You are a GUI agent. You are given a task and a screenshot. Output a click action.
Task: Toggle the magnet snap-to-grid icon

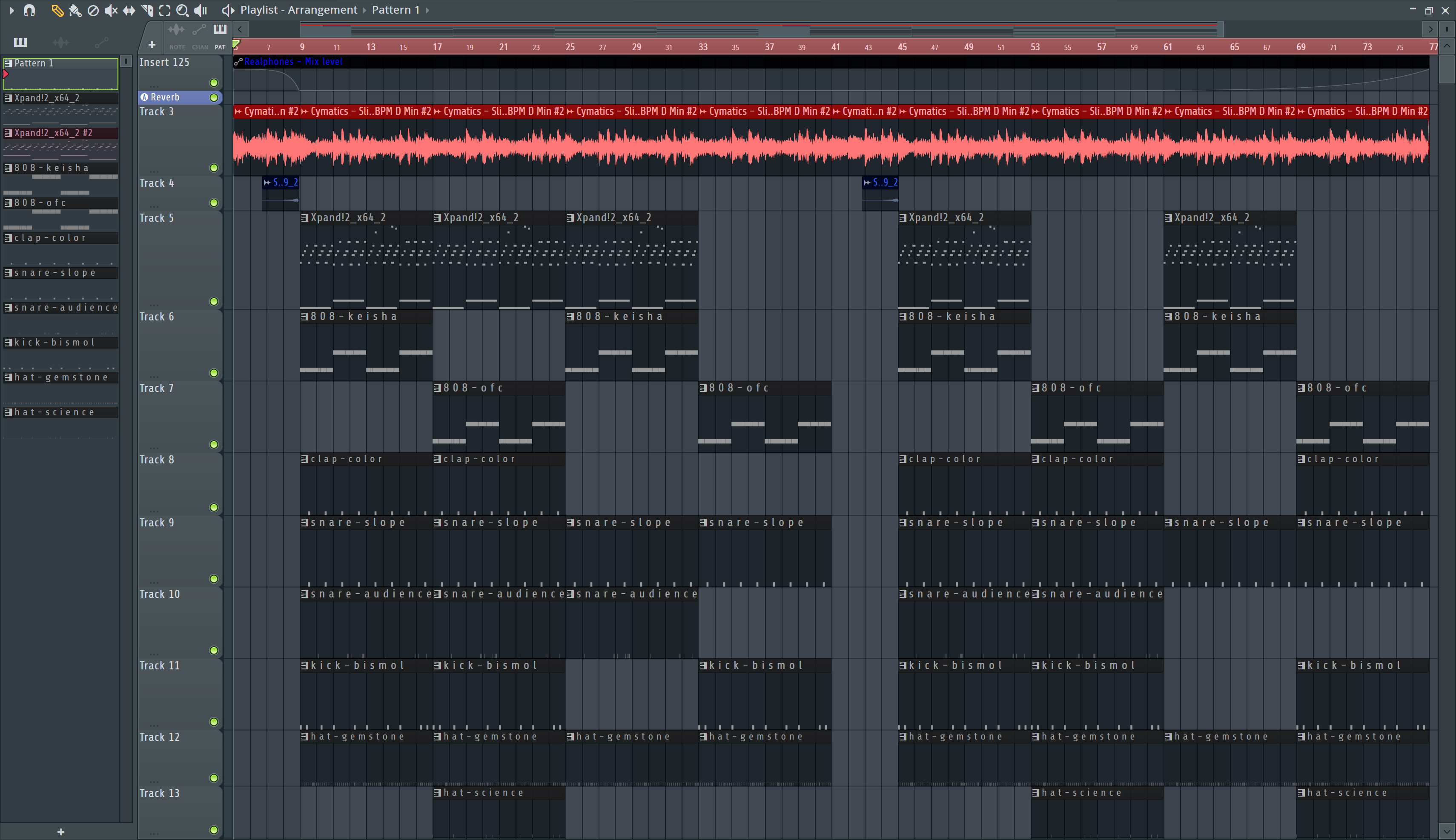point(29,10)
